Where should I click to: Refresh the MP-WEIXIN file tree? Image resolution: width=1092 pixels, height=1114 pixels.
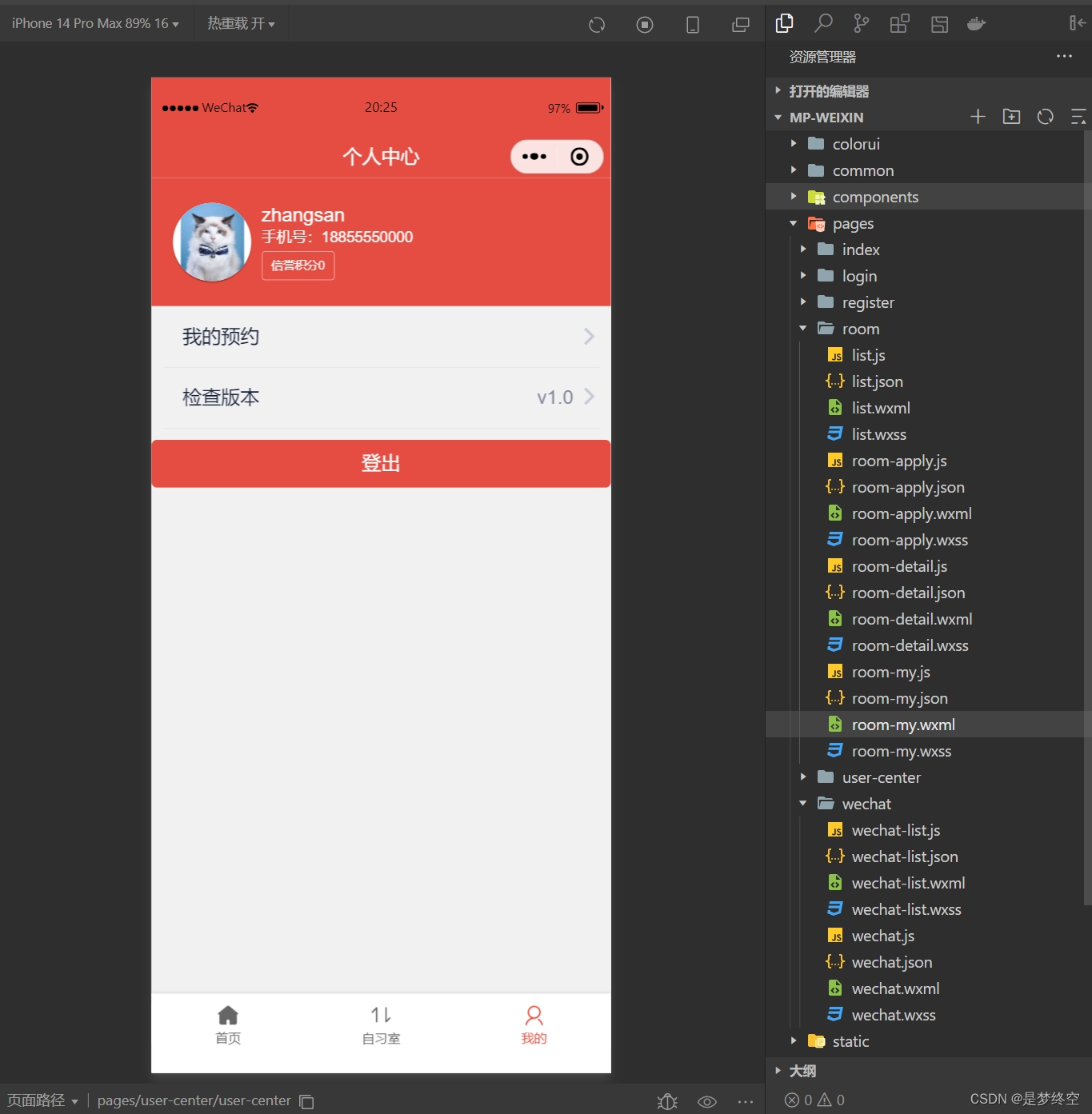coord(1045,117)
